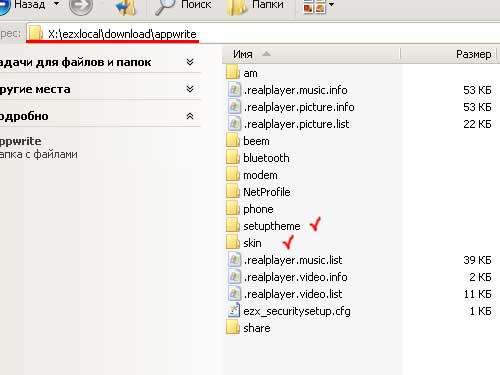Select the modem folder icon
500x375 pixels.
pos(233,175)
